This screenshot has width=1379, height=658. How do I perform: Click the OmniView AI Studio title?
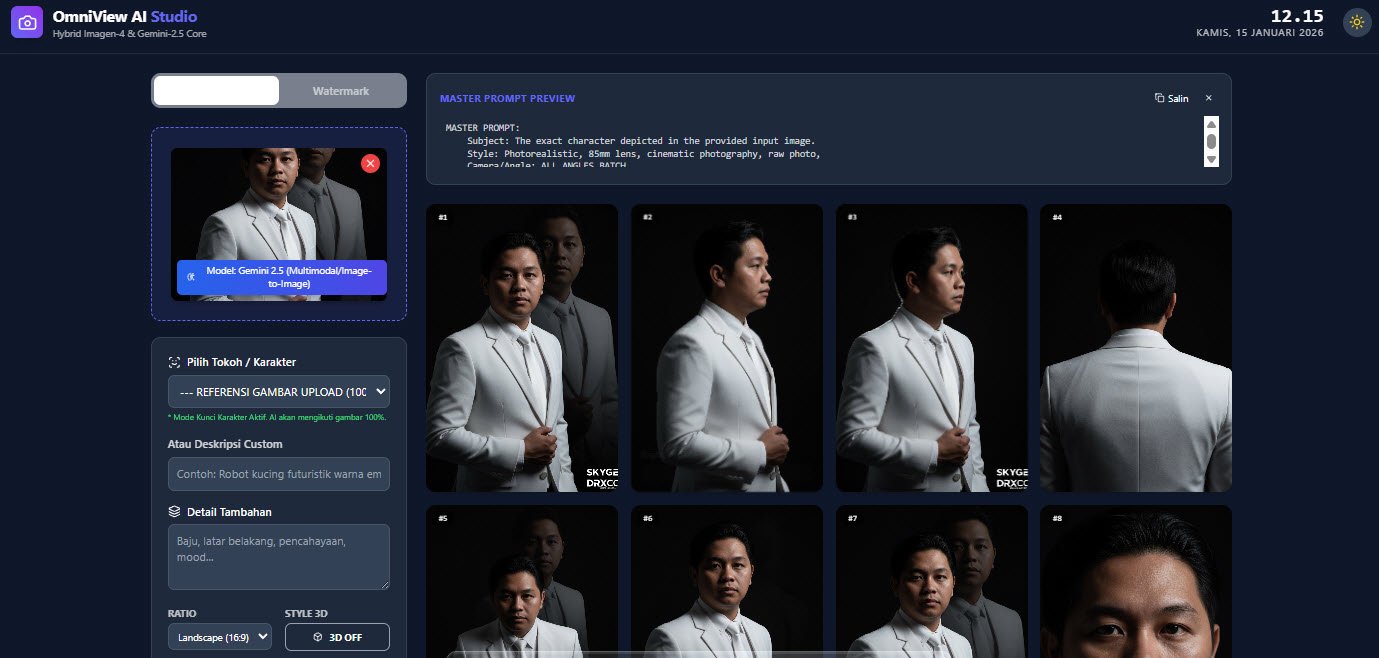pyautogui.click(x=125, y=17)
